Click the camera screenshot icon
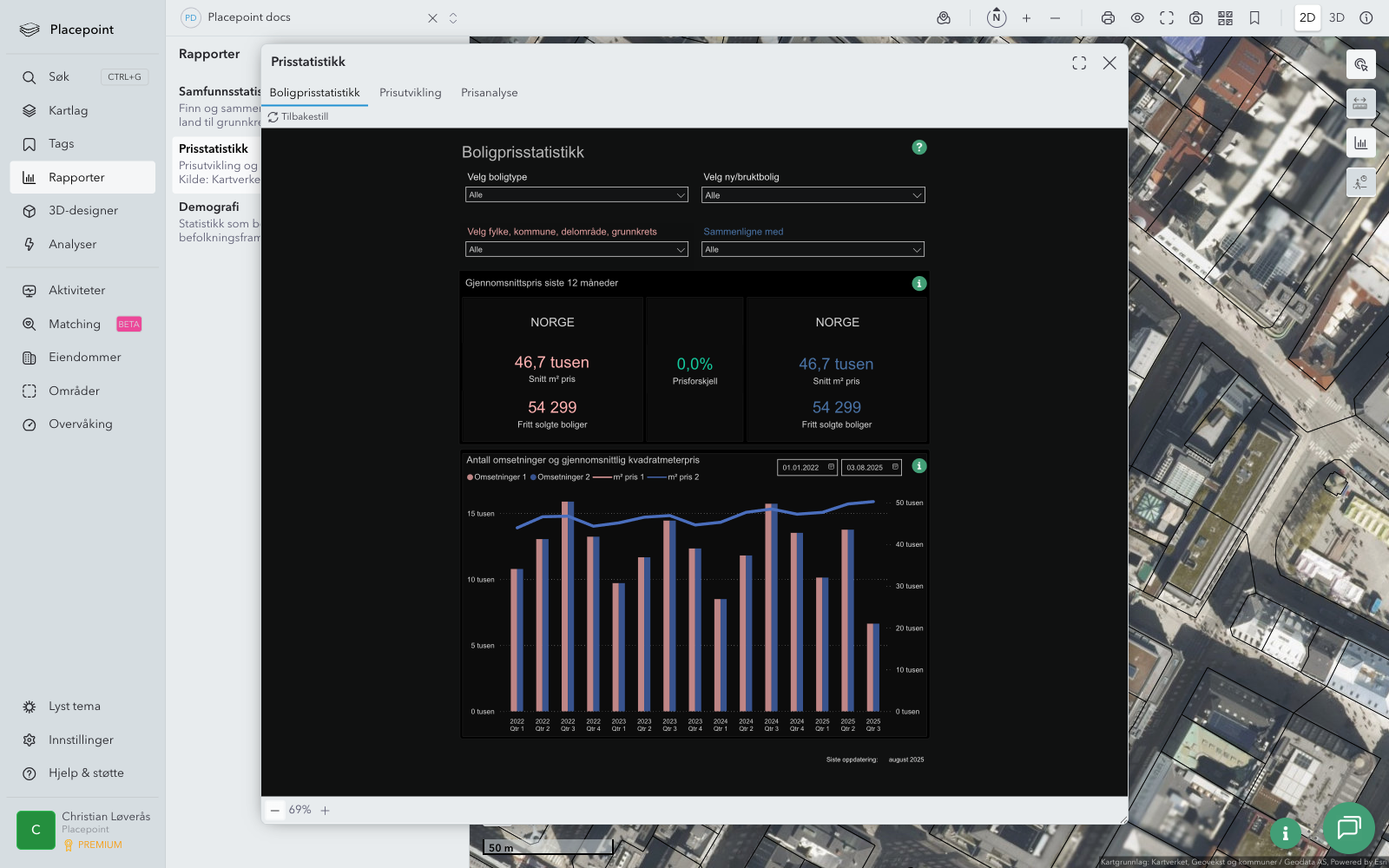1389x868 pixels. point(1195,18)
